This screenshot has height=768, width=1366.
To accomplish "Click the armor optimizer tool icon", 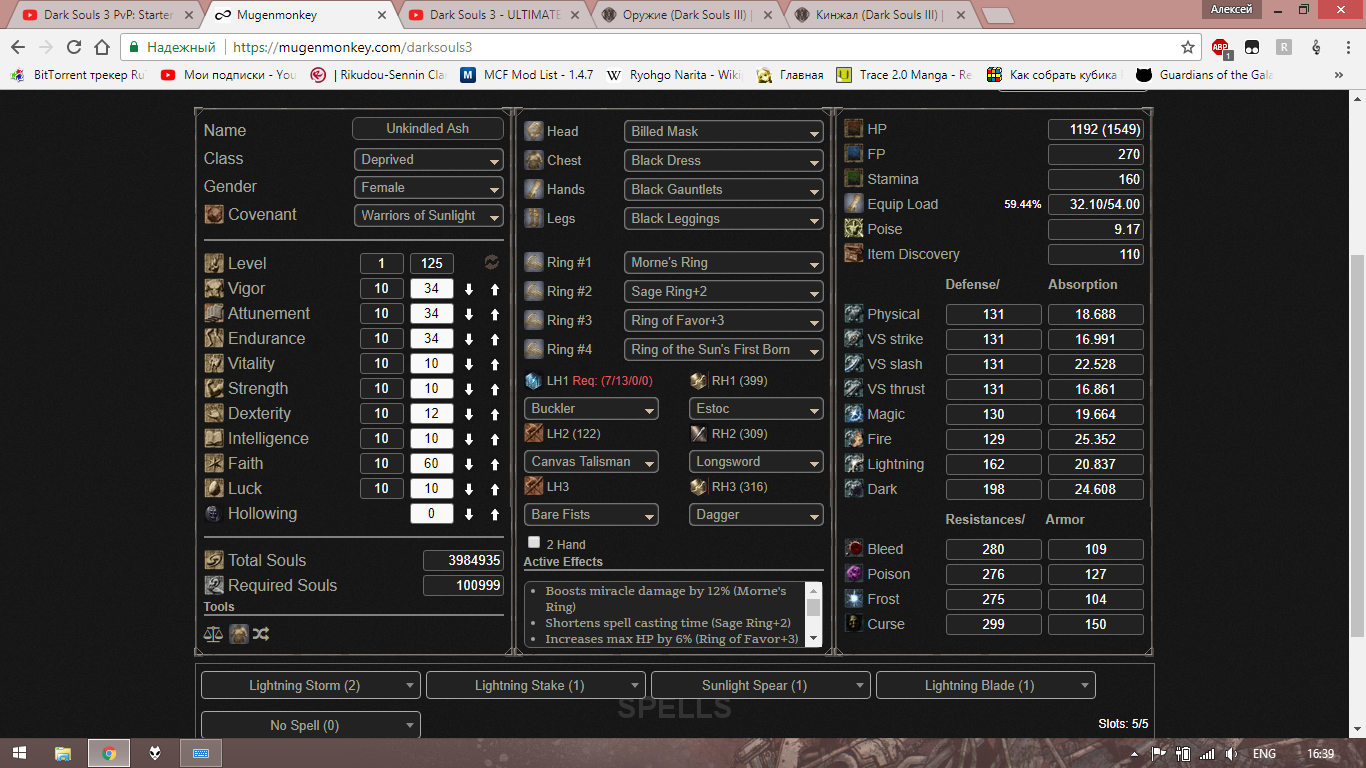I will (238, 634).
